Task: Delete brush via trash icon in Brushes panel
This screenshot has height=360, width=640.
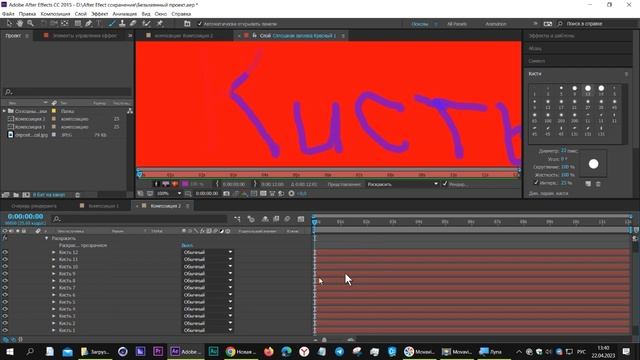Action: coord(598,184)
